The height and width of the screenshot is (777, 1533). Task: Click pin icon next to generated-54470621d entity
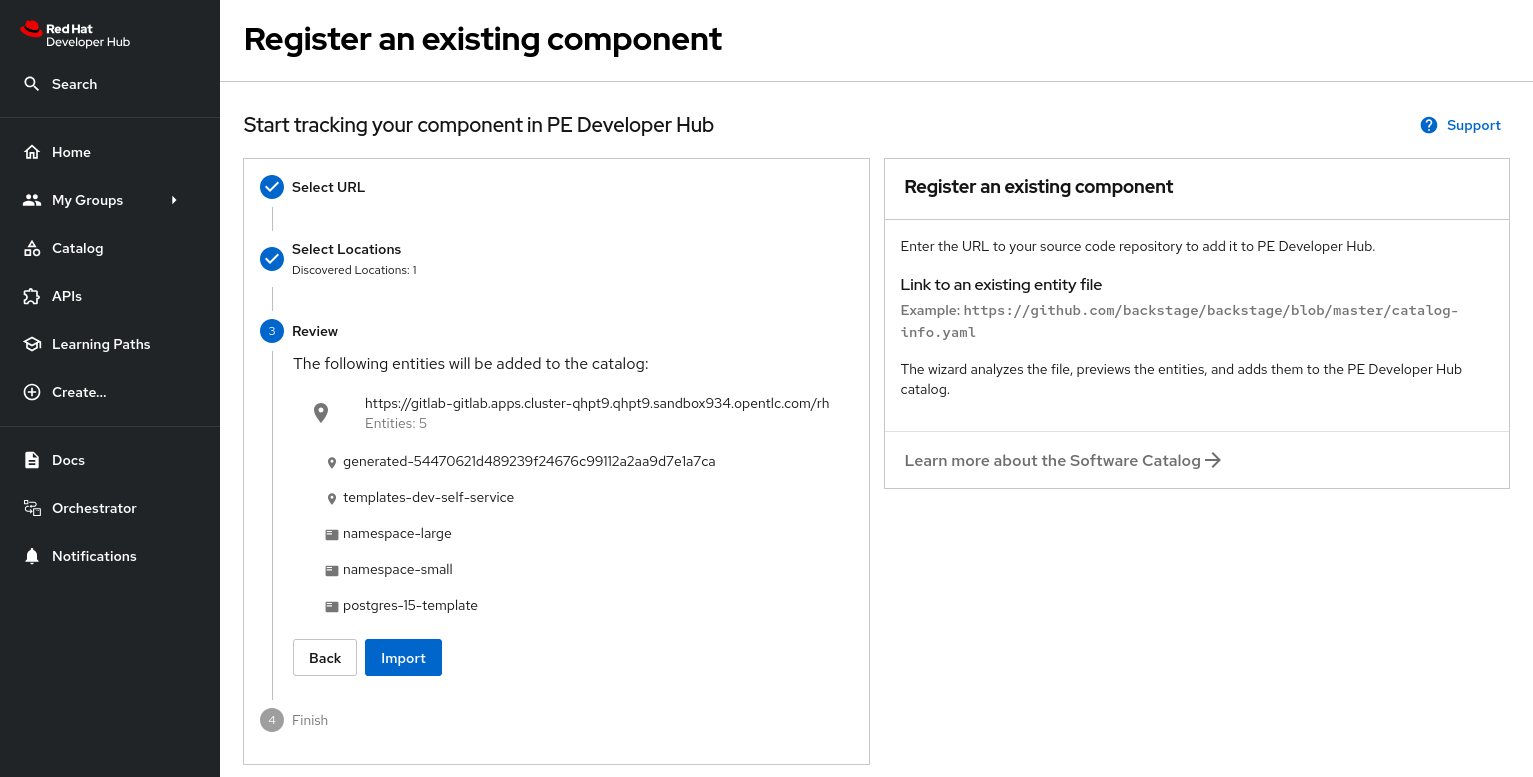pos(332,463)
